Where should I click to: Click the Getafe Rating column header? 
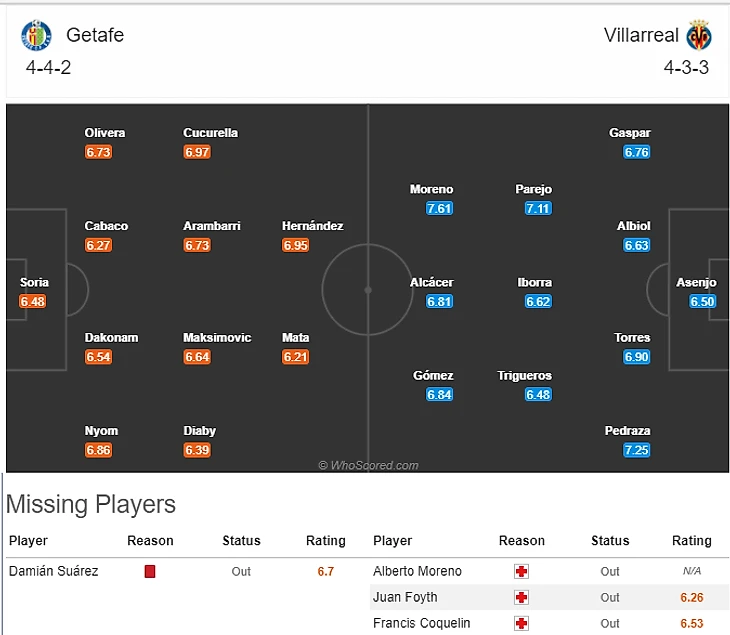[x=325, y=540]
